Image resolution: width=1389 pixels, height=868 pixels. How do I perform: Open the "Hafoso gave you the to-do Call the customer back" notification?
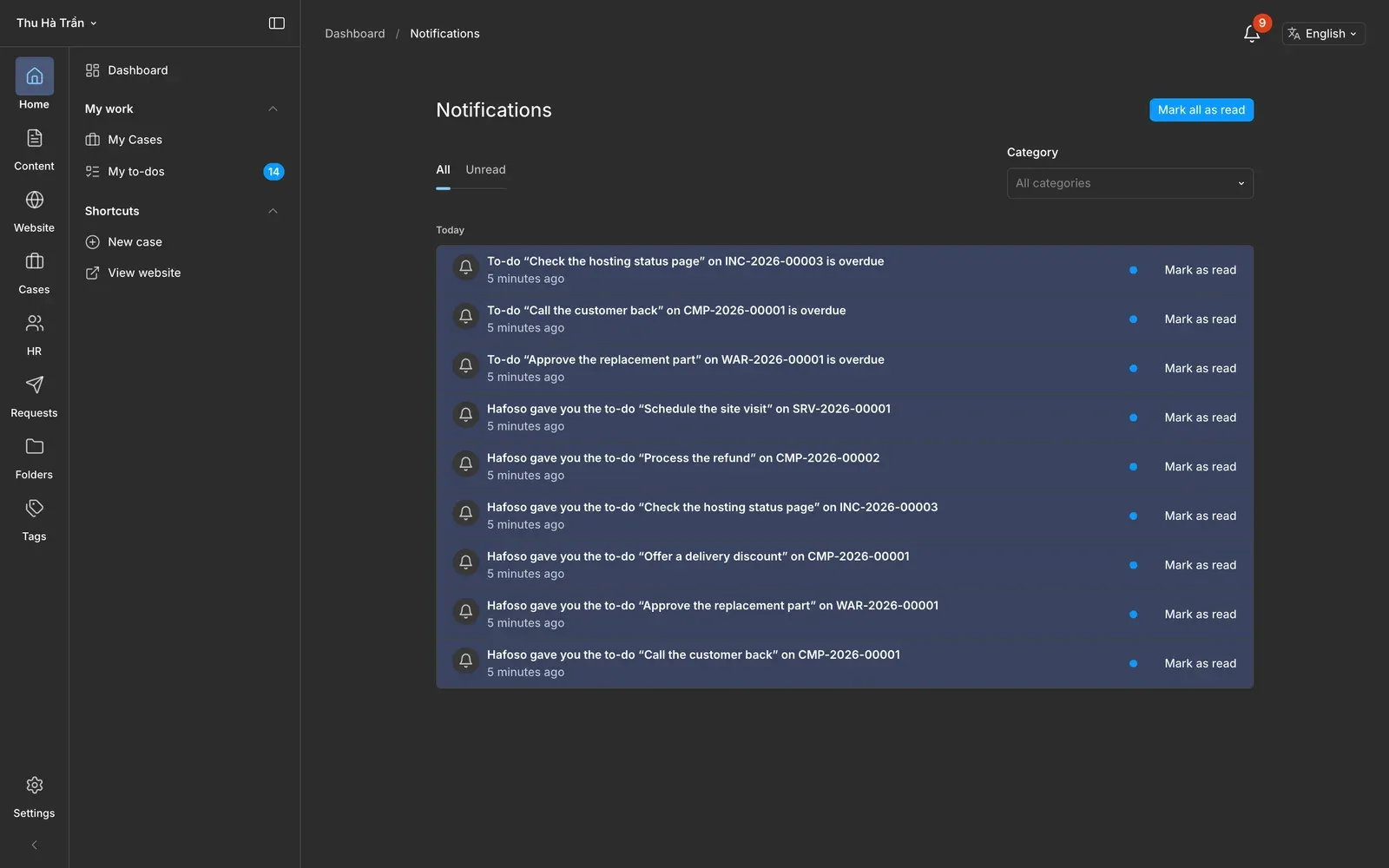[x=845, y=663]
